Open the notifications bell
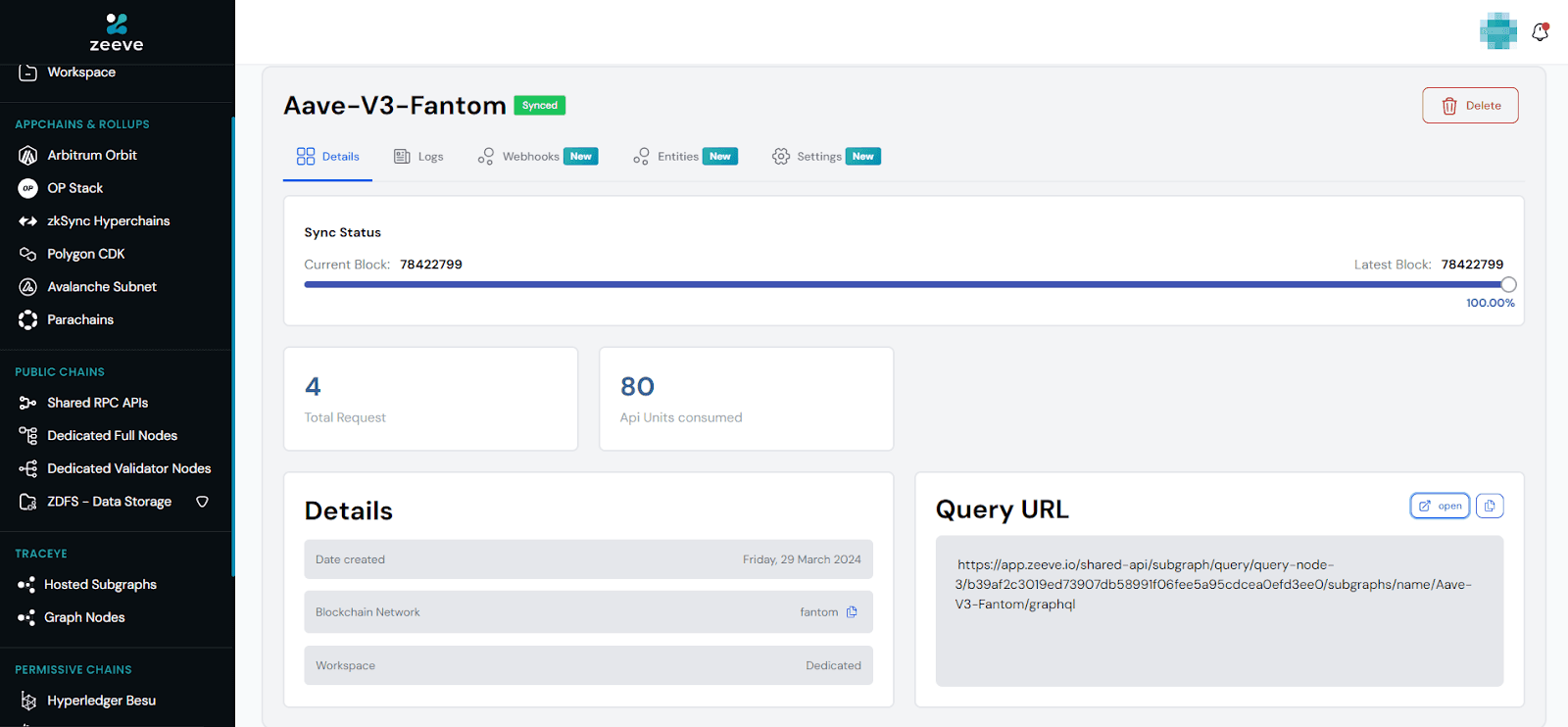 pyautogui.click(x=1541, y=31)
